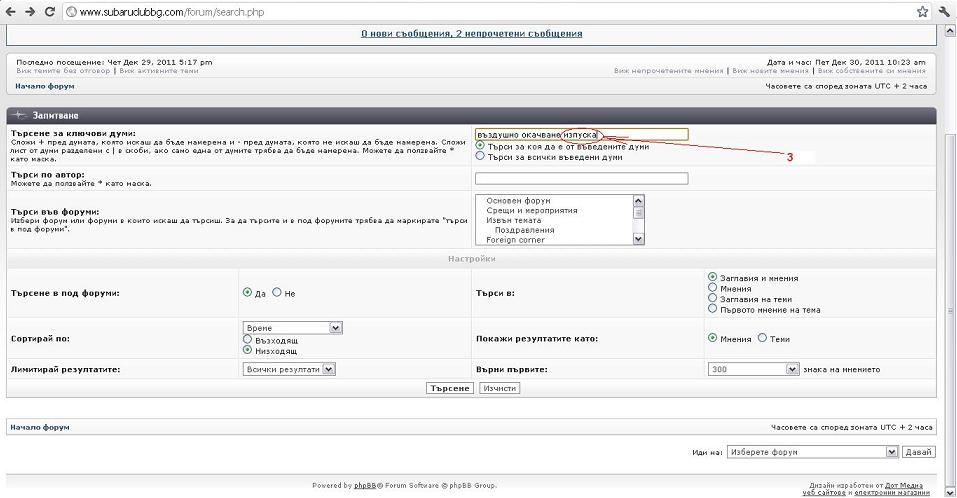Screen dimensions: 957x498
Task: Open the 300 characters dropdown
Action: coord(753,369)
